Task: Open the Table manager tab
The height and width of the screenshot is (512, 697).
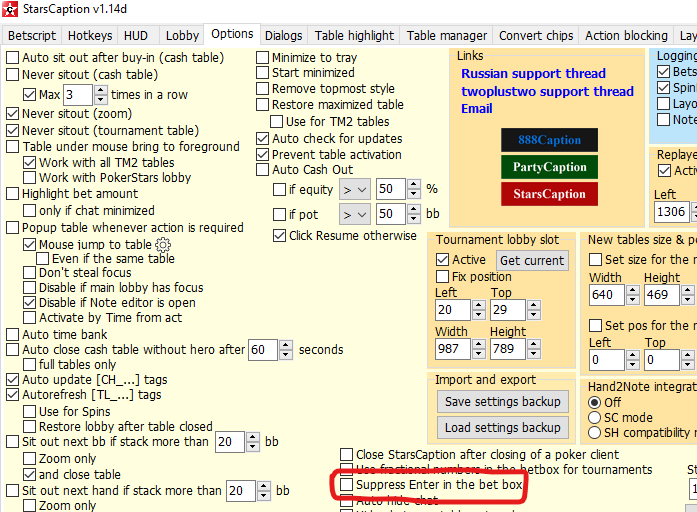Action: pyautogui.click(x=447, y=36)
